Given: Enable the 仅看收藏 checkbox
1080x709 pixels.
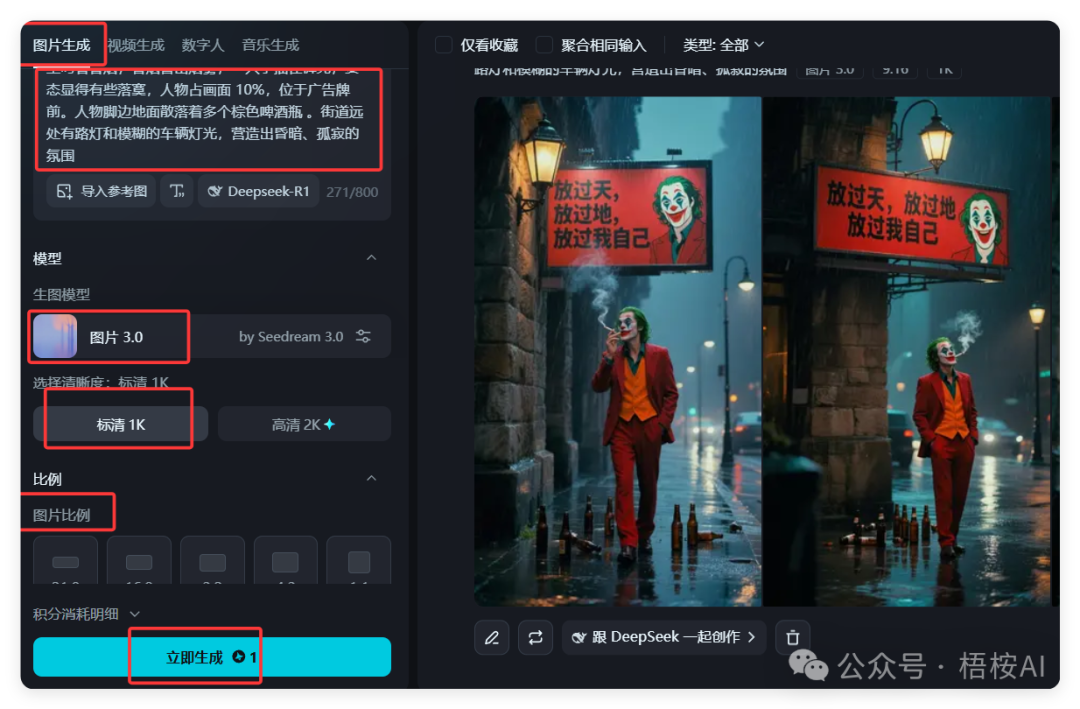Looking at the screenshot, I should (444, 45).
